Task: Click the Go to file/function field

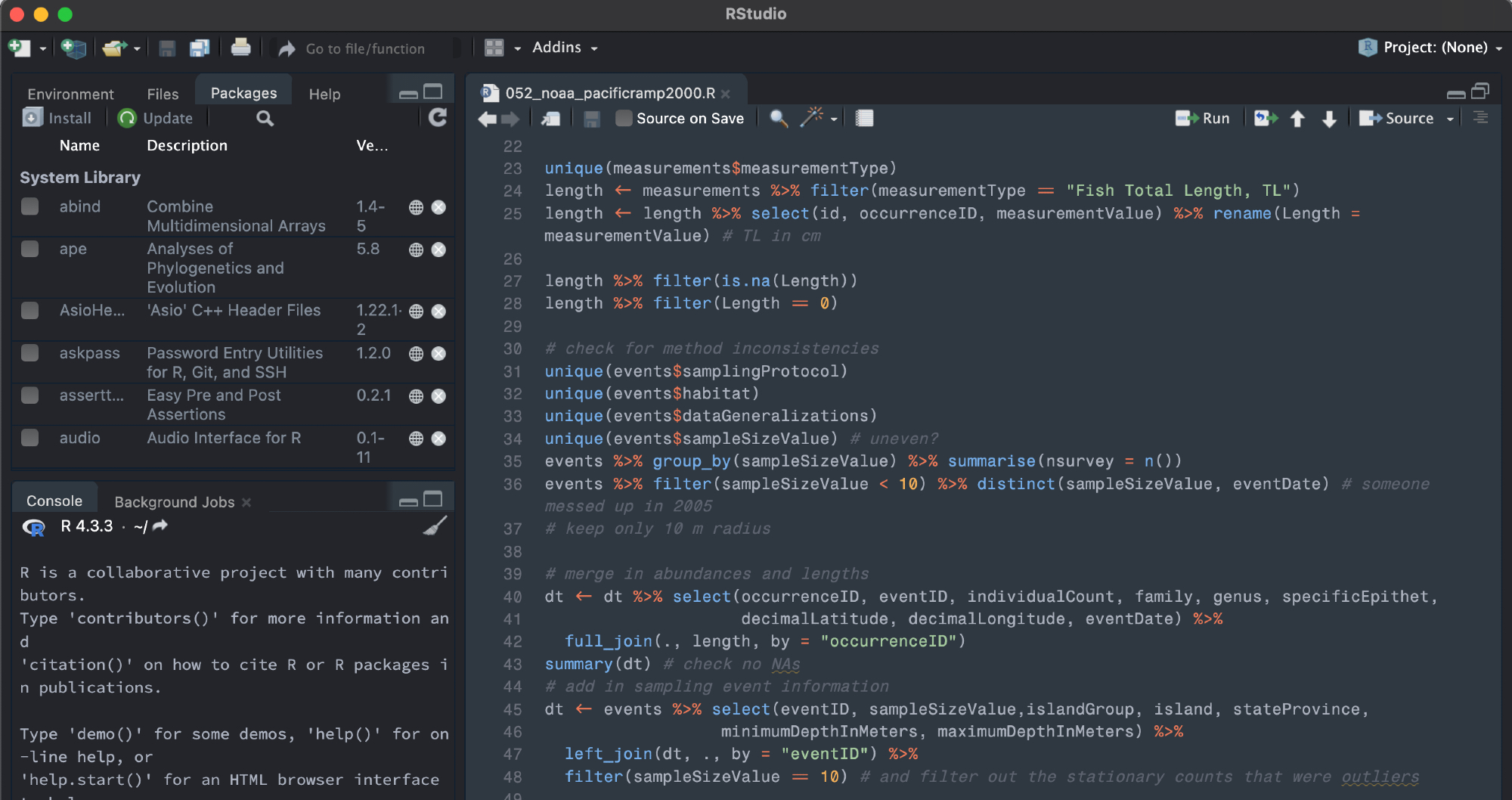Action: point(365,48)
